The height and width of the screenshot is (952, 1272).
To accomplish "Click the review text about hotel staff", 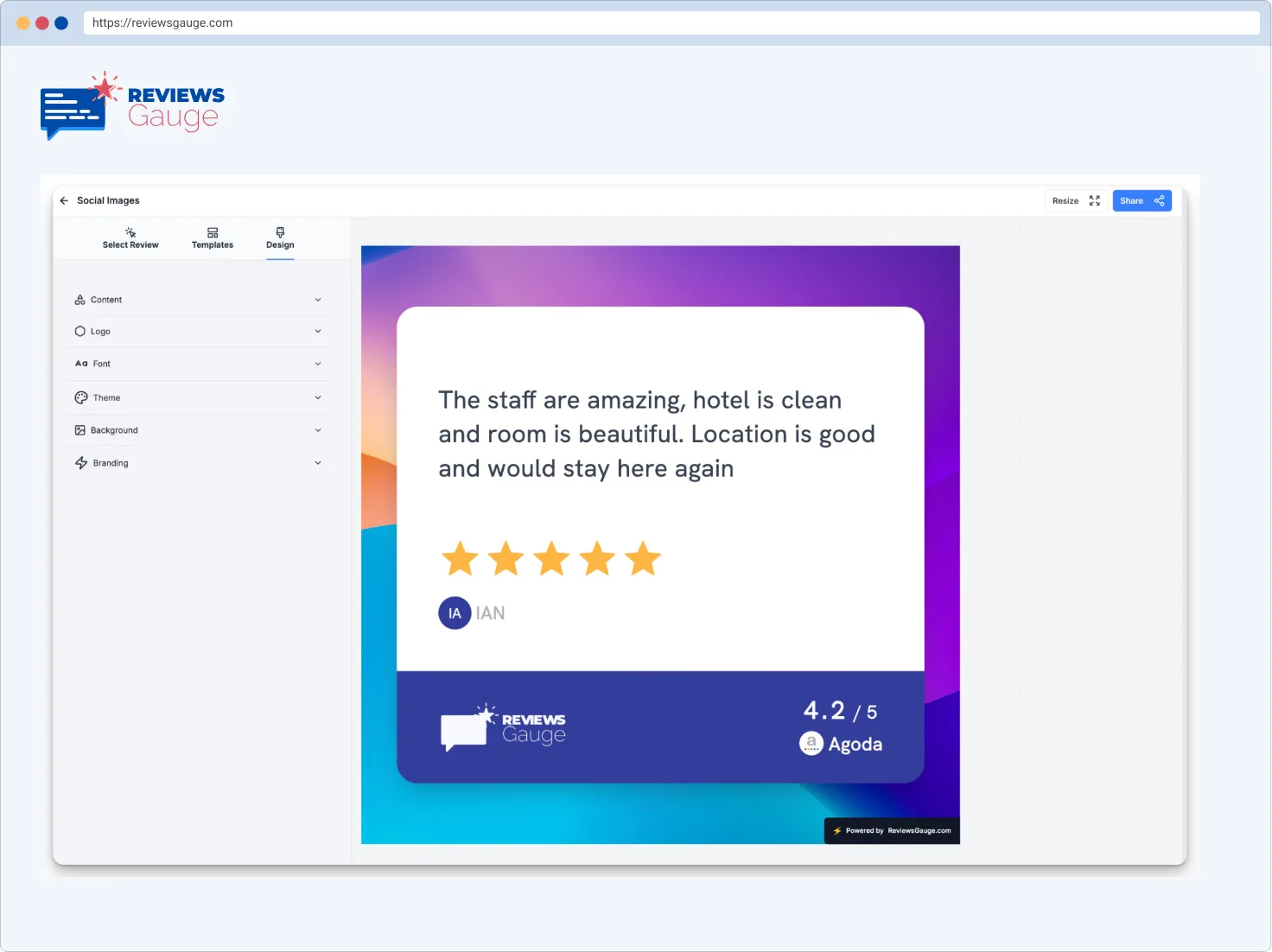I will (x=657, y=434).
